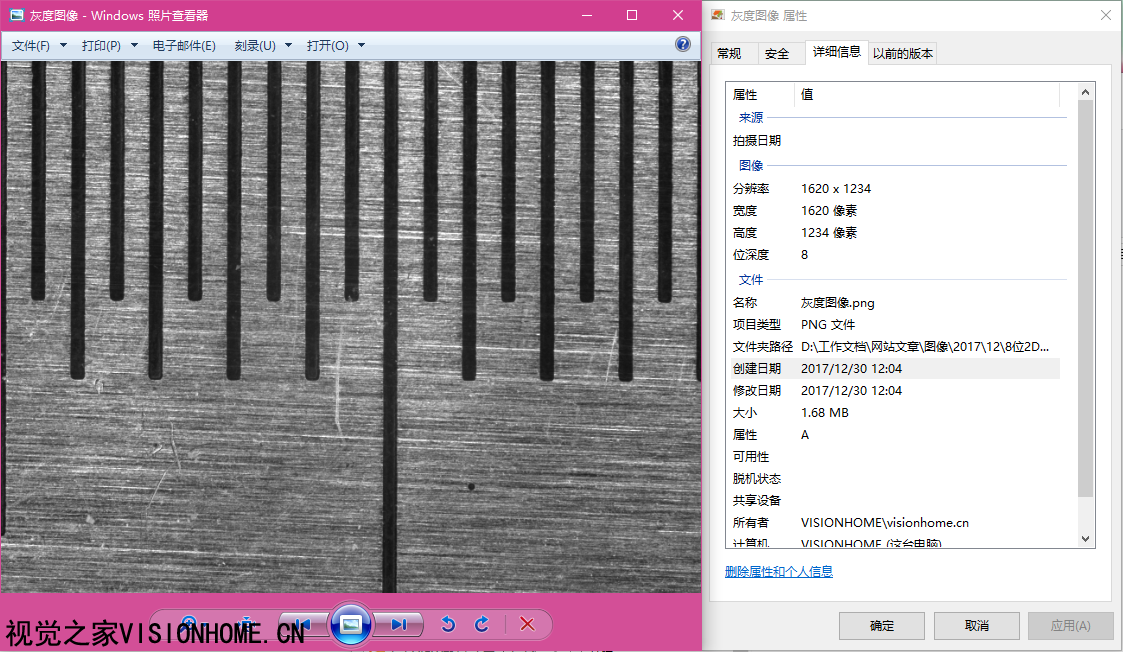Rotate the image clockwise
This screenshot has height=652, width=1123.
482,625
